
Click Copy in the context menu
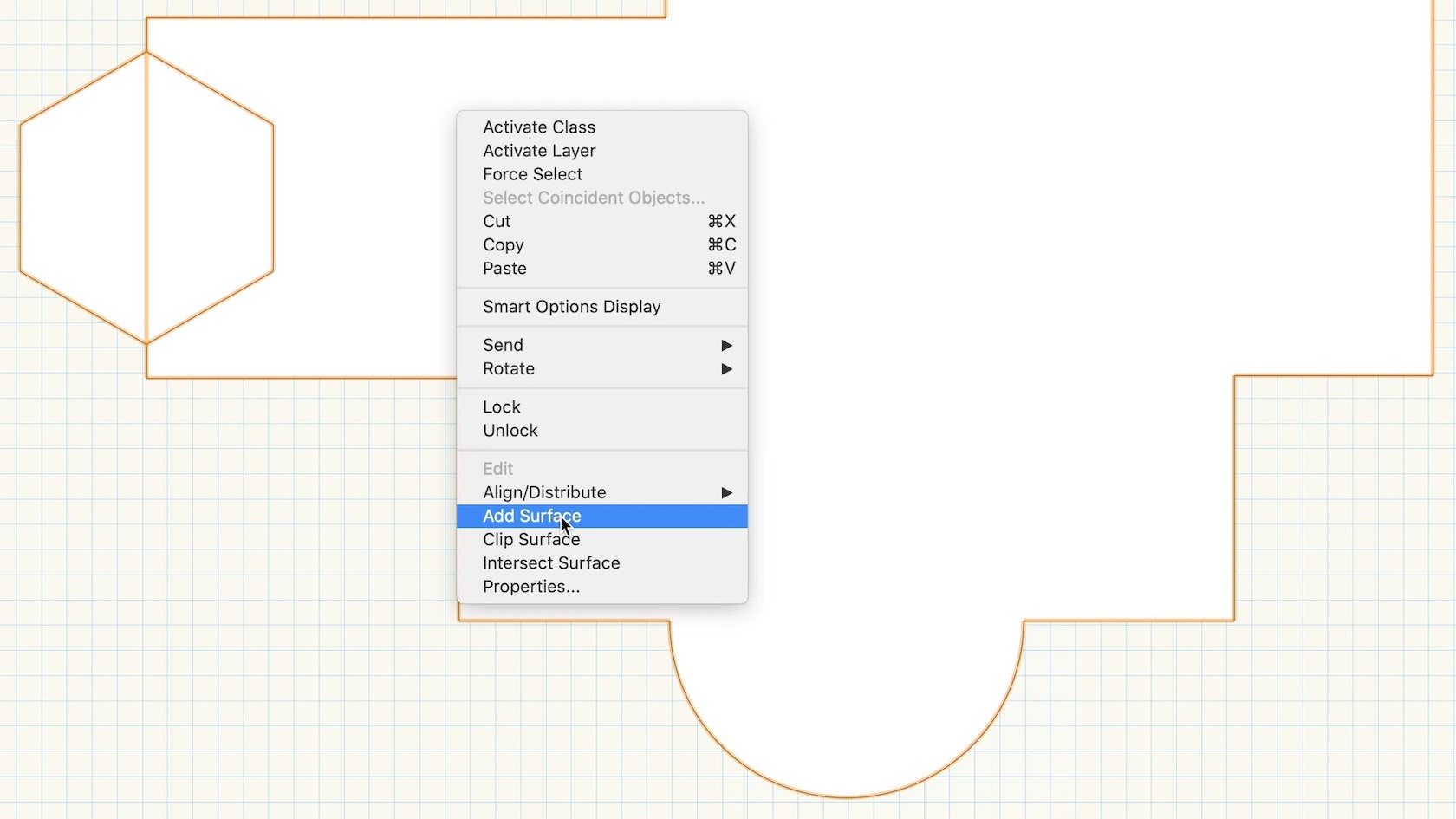[601, 245]
